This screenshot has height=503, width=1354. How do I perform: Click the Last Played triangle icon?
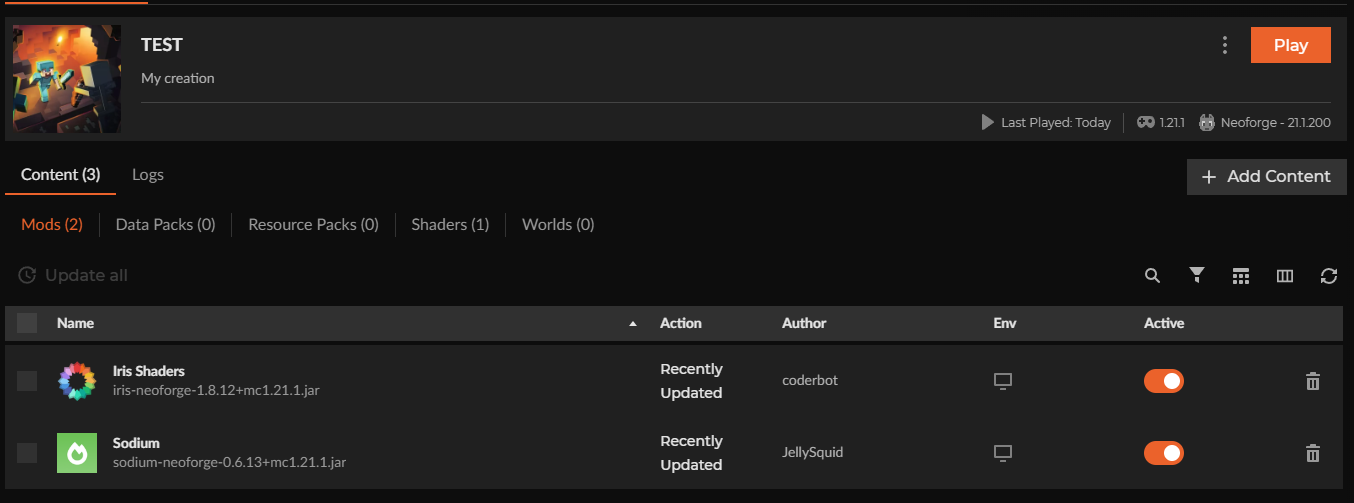[x=988, y=123]
